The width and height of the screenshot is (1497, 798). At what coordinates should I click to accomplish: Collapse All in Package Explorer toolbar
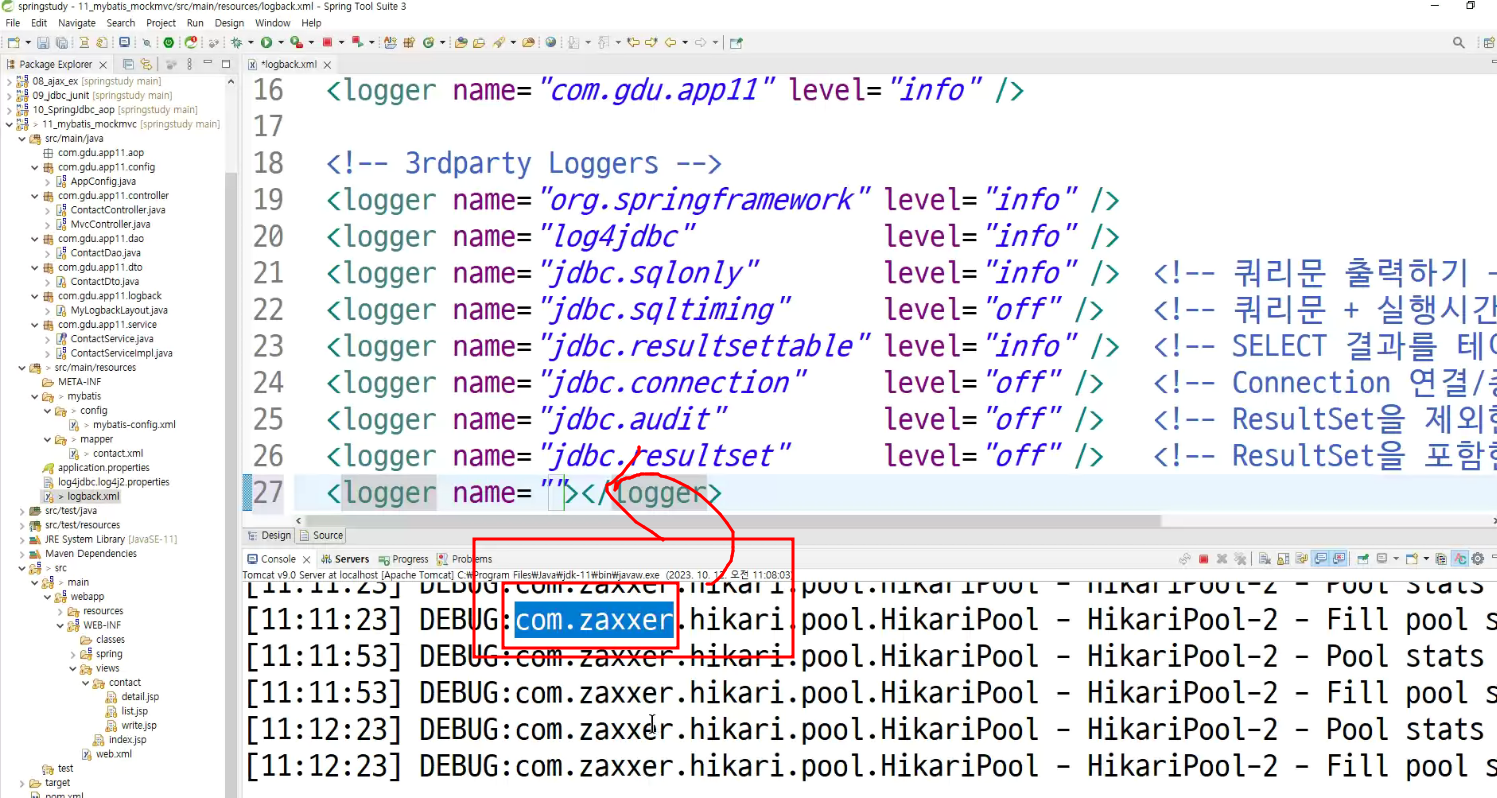128,64
